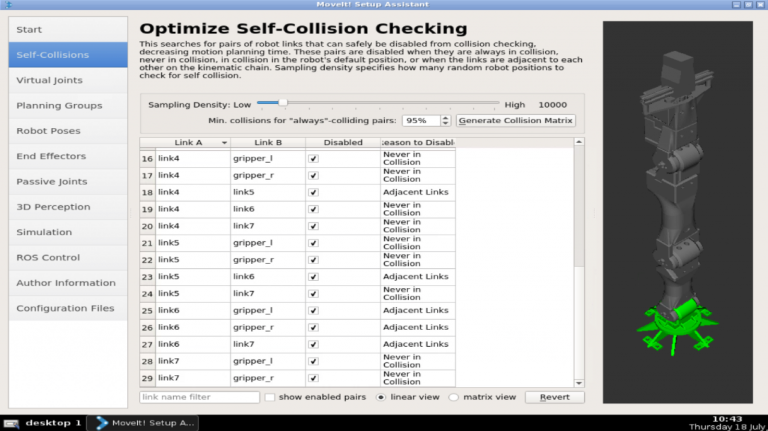Click the green highlighted base link in 3D view
This screenshot has height=431, width=768.
click(x=678, y=326)
